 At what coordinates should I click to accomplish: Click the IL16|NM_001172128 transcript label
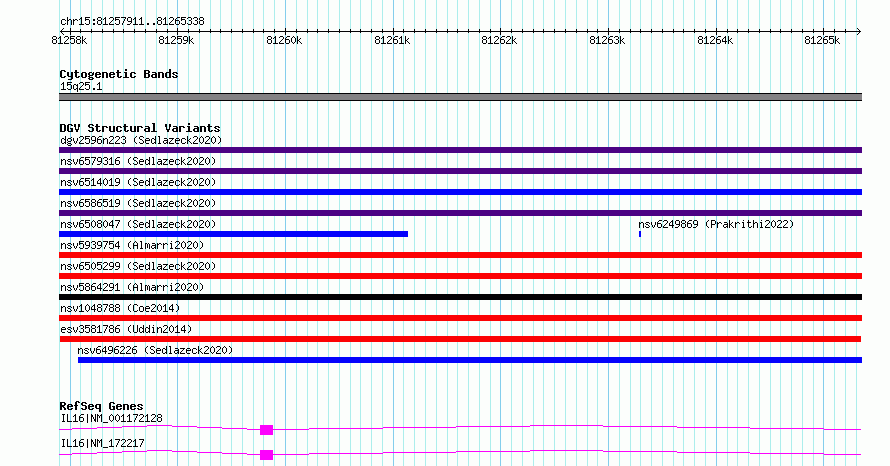point(111,418)
